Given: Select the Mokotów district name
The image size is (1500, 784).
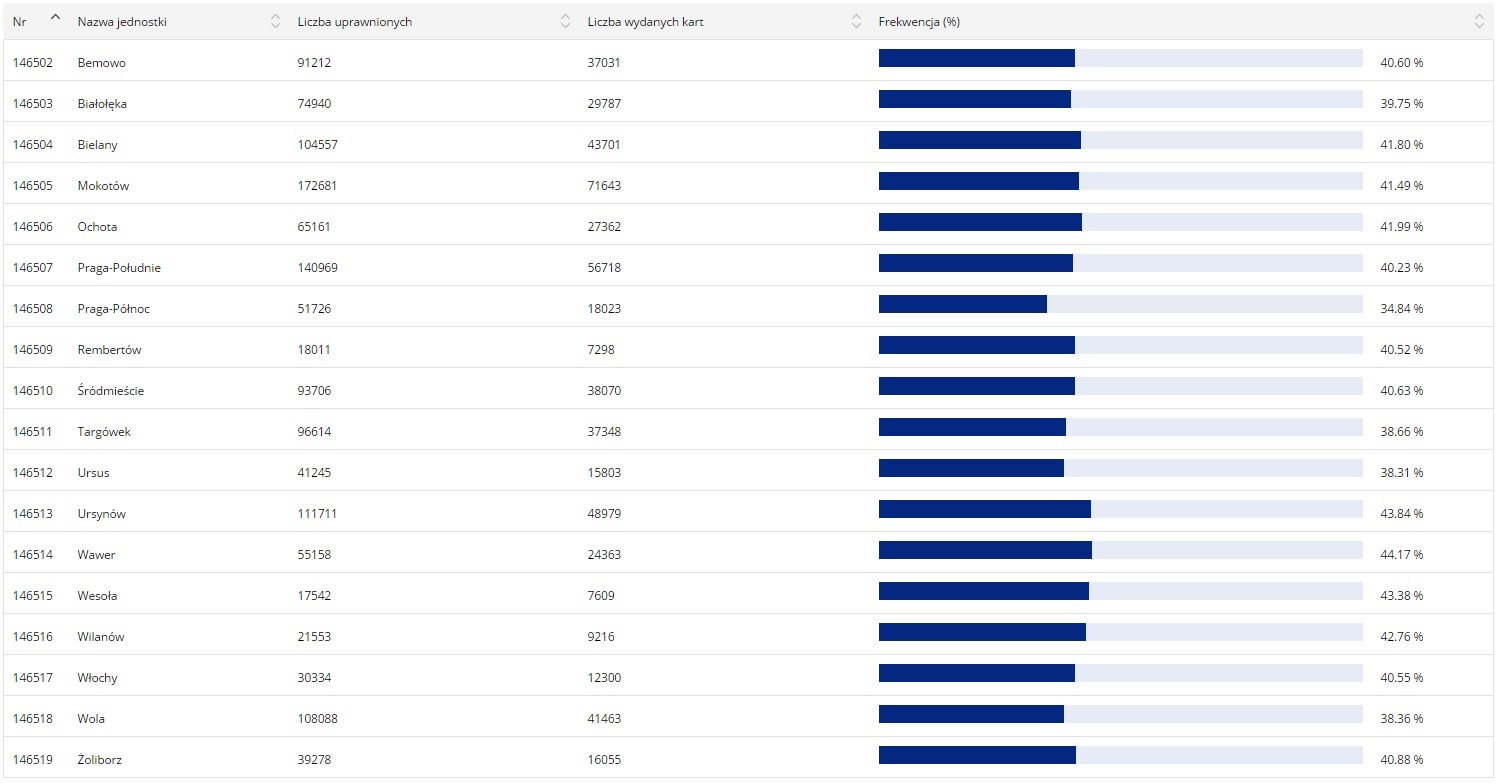Looking at the screenshot, I should coord(103,186).
